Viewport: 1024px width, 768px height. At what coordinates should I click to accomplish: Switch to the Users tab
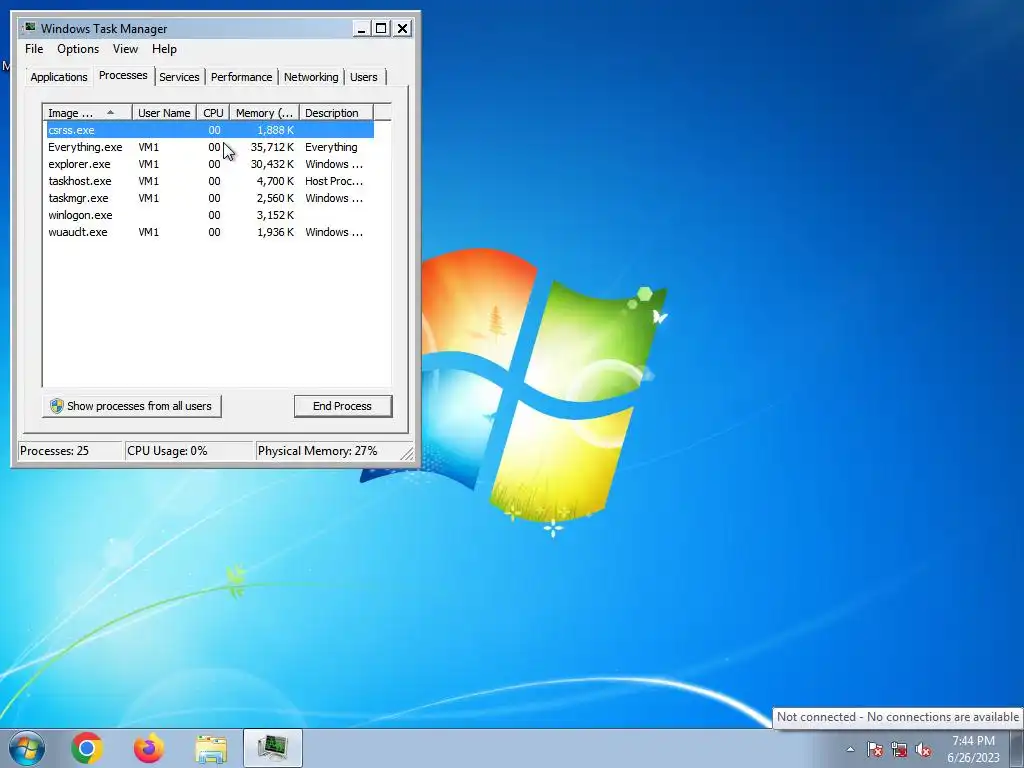[364, 77]
